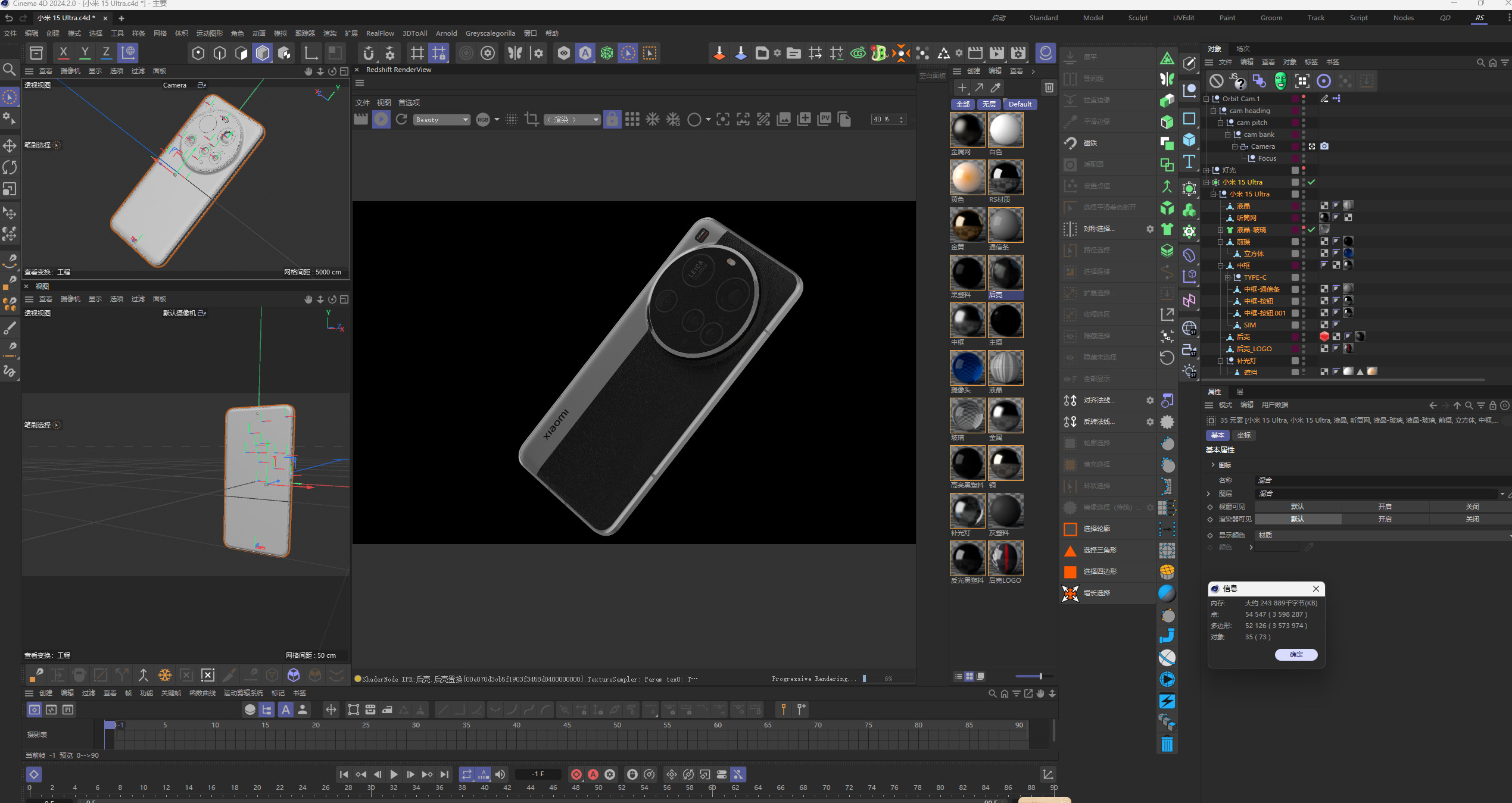Click the Text spline tool icon
Image resolution: width=1512 pixels, height=803 pixels.
[x=1189, y=162]
